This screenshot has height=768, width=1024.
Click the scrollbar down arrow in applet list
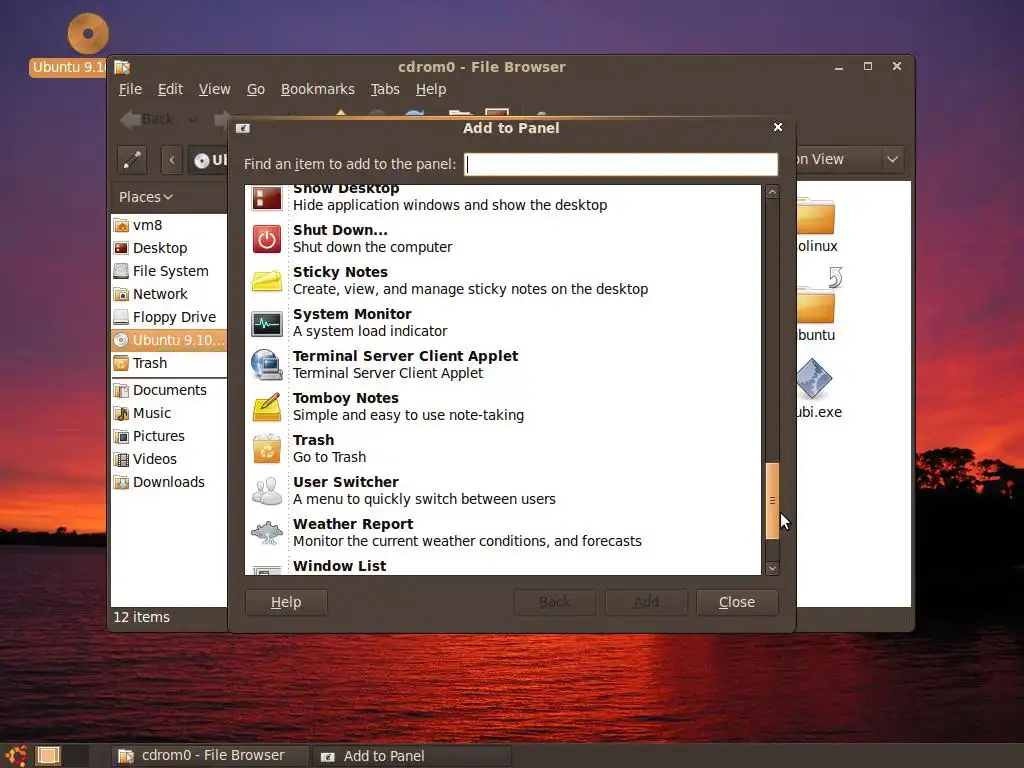tap(772, 568)
